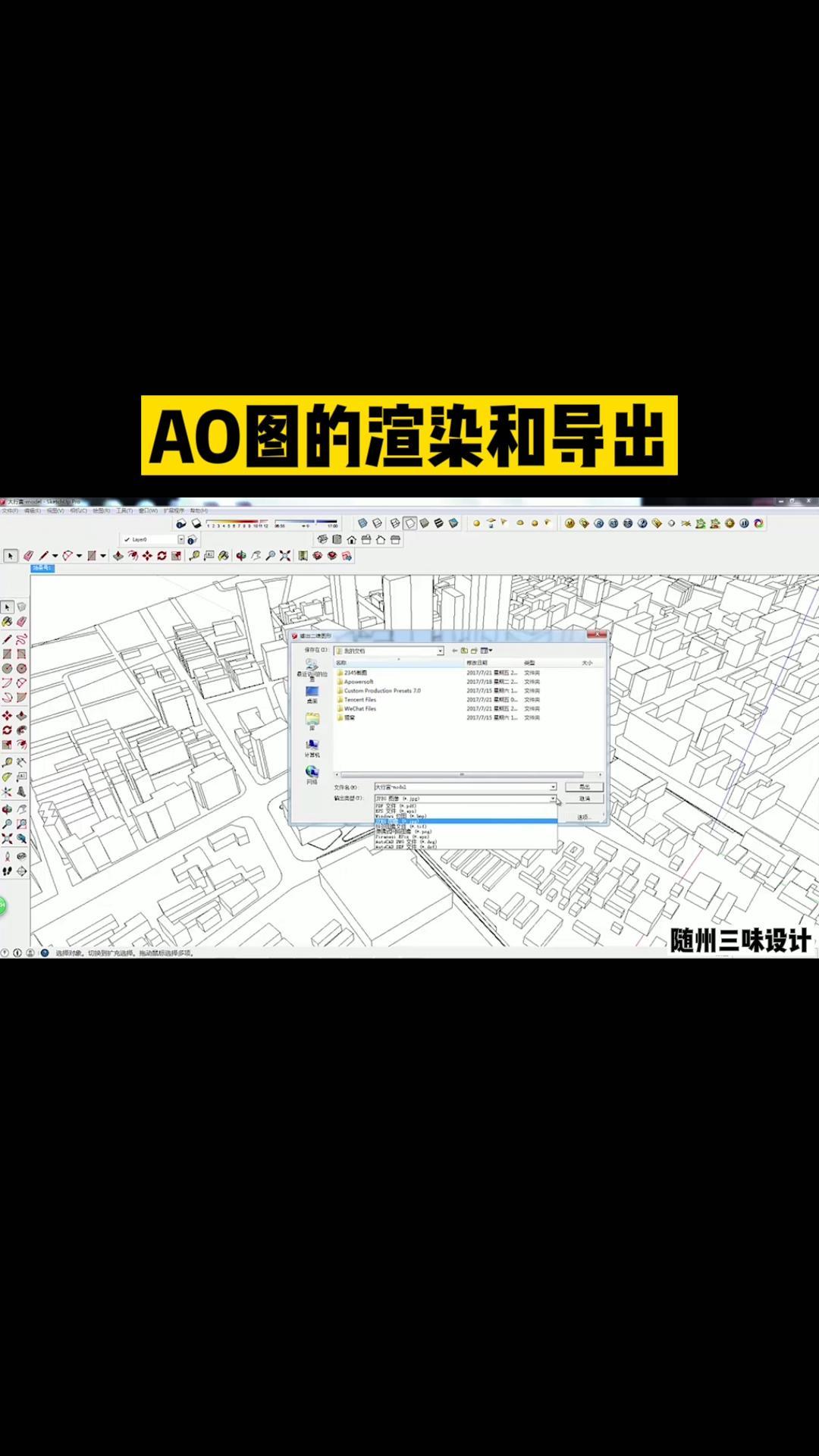Select the Tape Measure tool
Screen dimensions: 819x1456
point(195,556)
